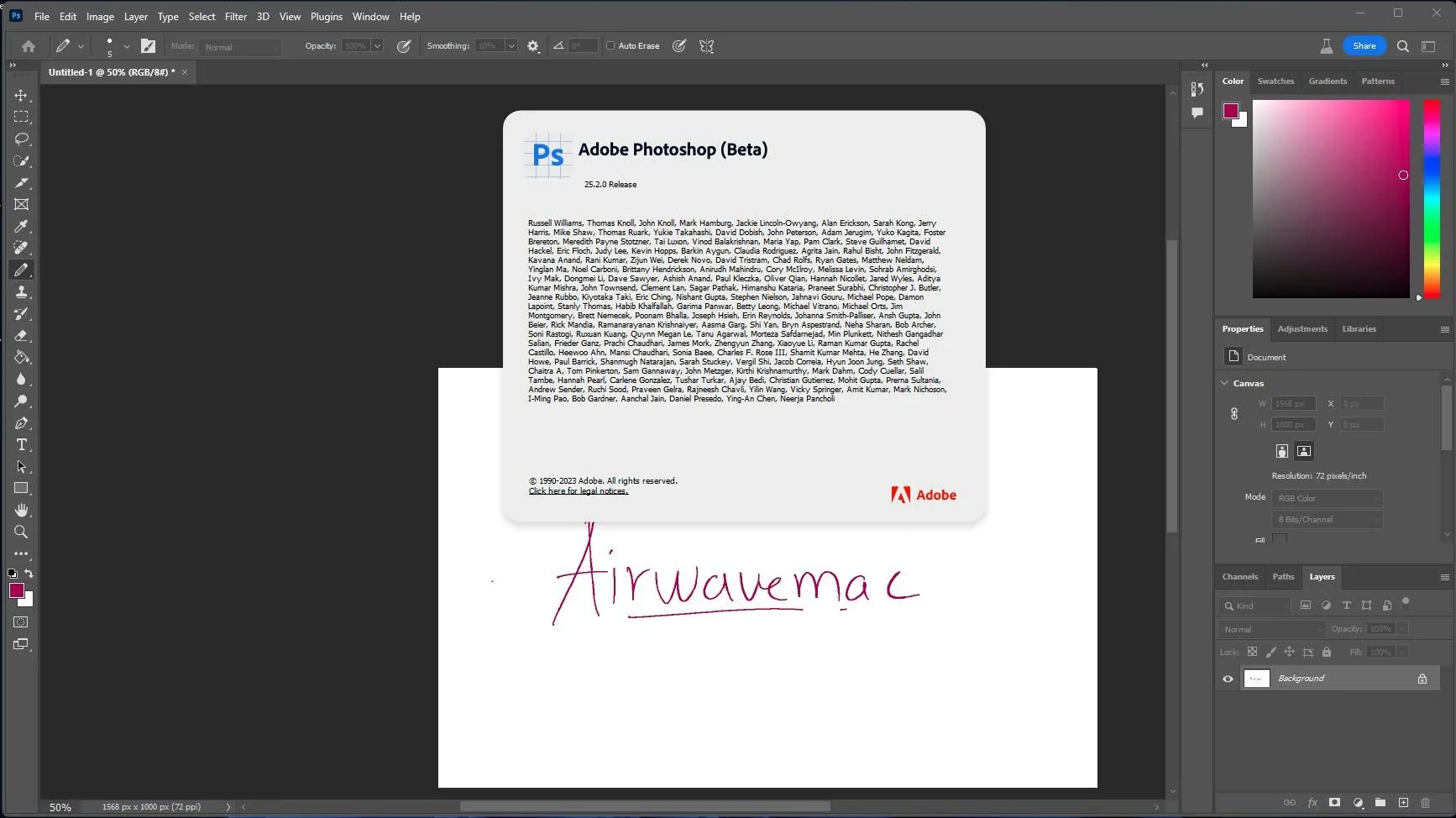Select the Lasso tool

[21, 139]
